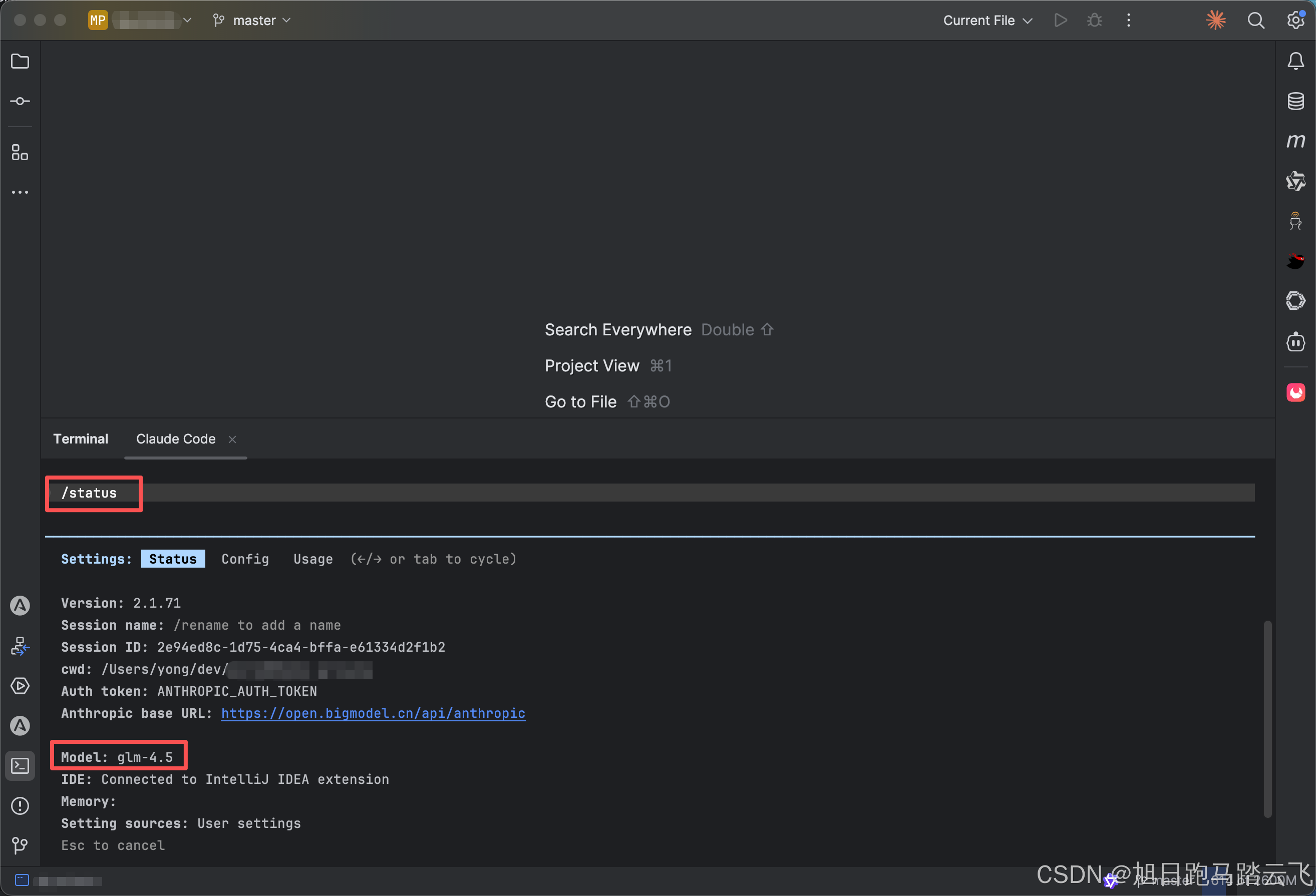
Task: Open the Terminal tool window icon
Action: (x=20, y=765)
